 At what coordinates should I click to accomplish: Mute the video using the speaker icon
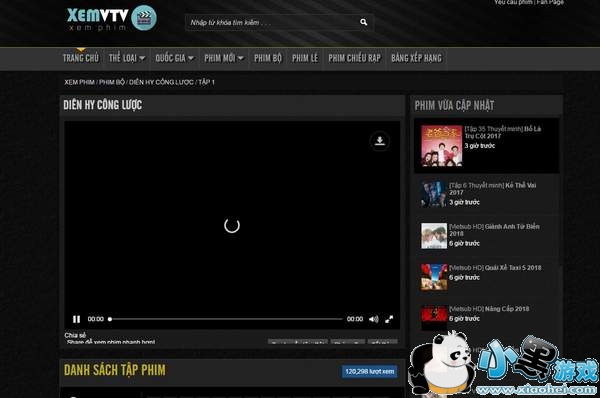tap(373, 319)
